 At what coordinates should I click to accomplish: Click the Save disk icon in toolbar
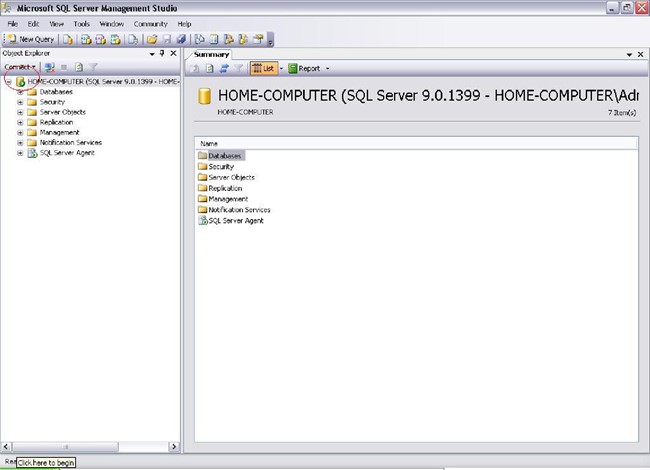tap(167, 39)
